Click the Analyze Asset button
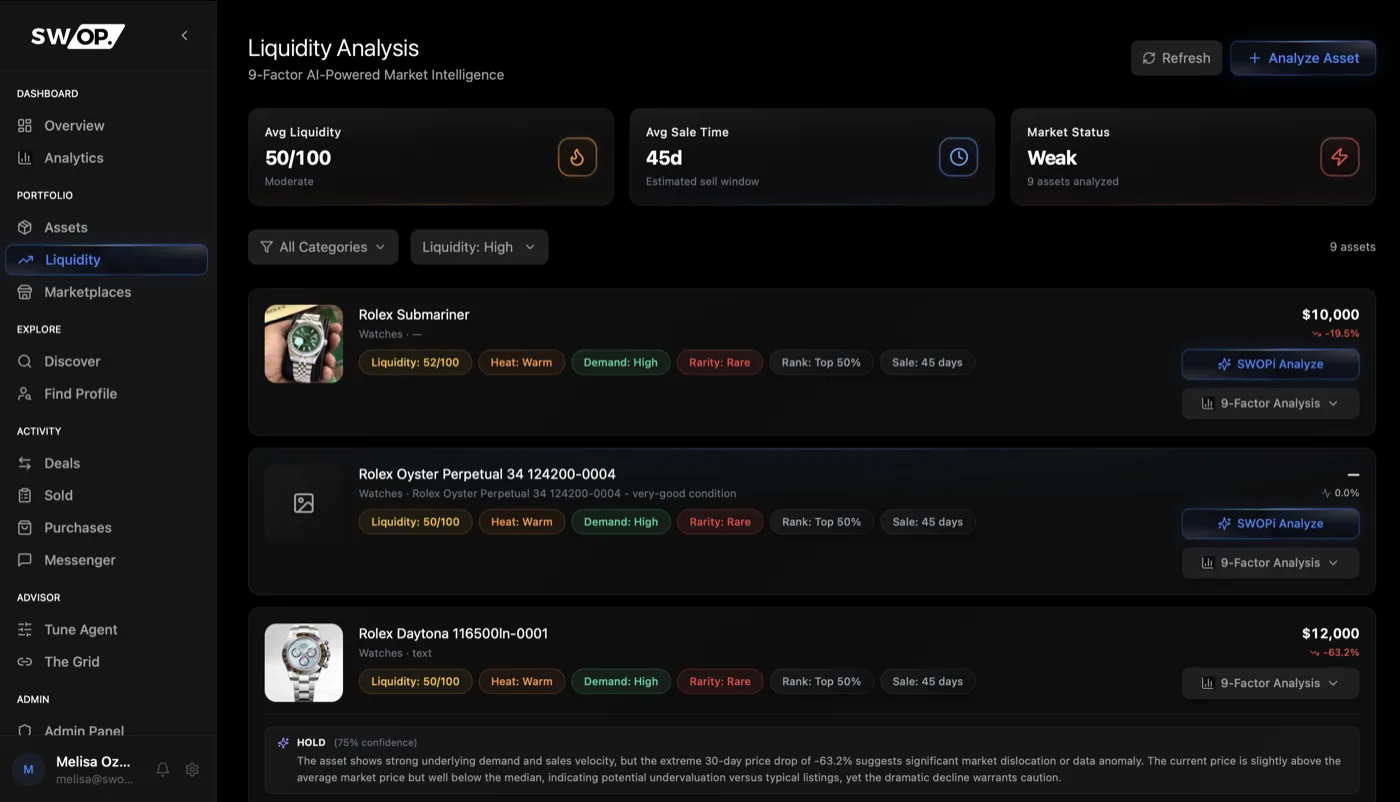This screenshot has width=1400, height=802. coord(1303,58)
